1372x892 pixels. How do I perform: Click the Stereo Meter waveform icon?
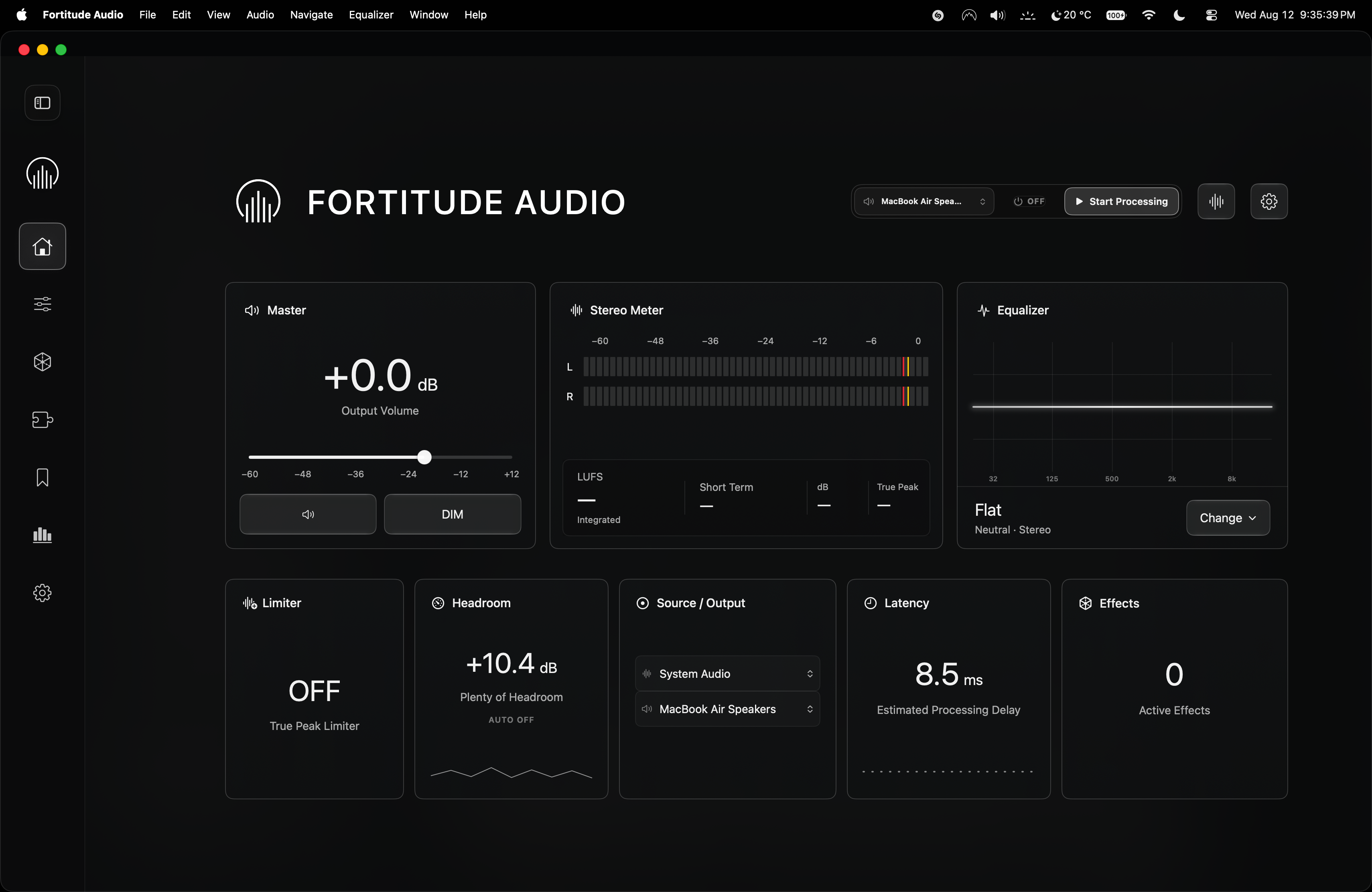point(576,310)
